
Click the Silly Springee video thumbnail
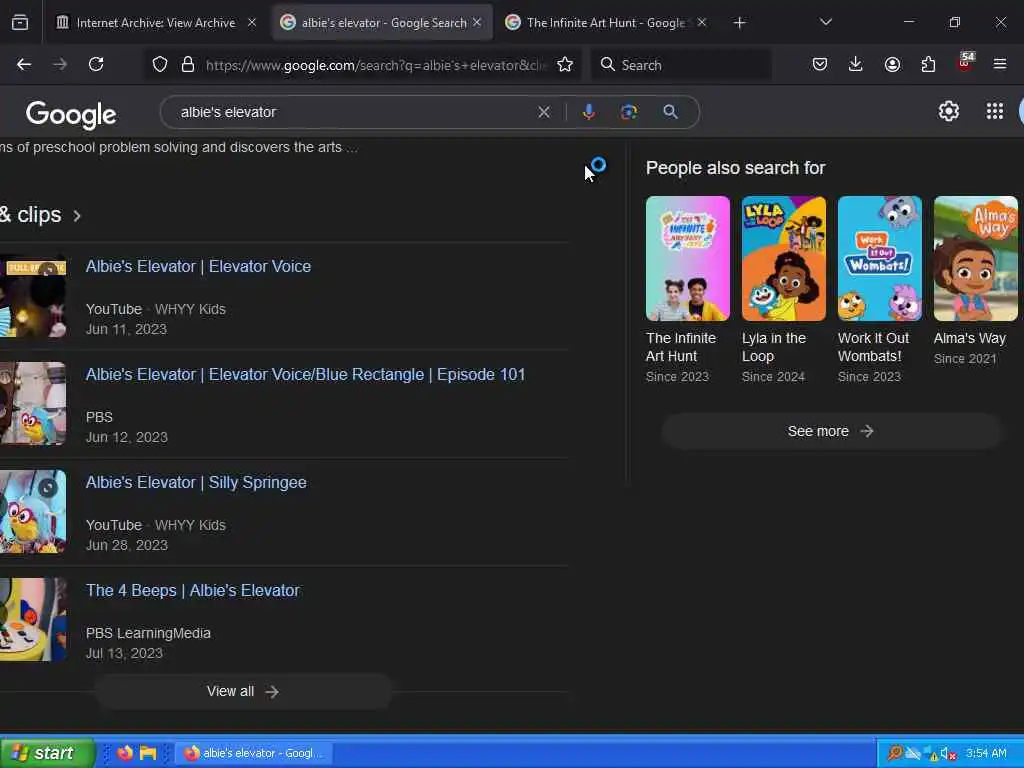[33, 511]
